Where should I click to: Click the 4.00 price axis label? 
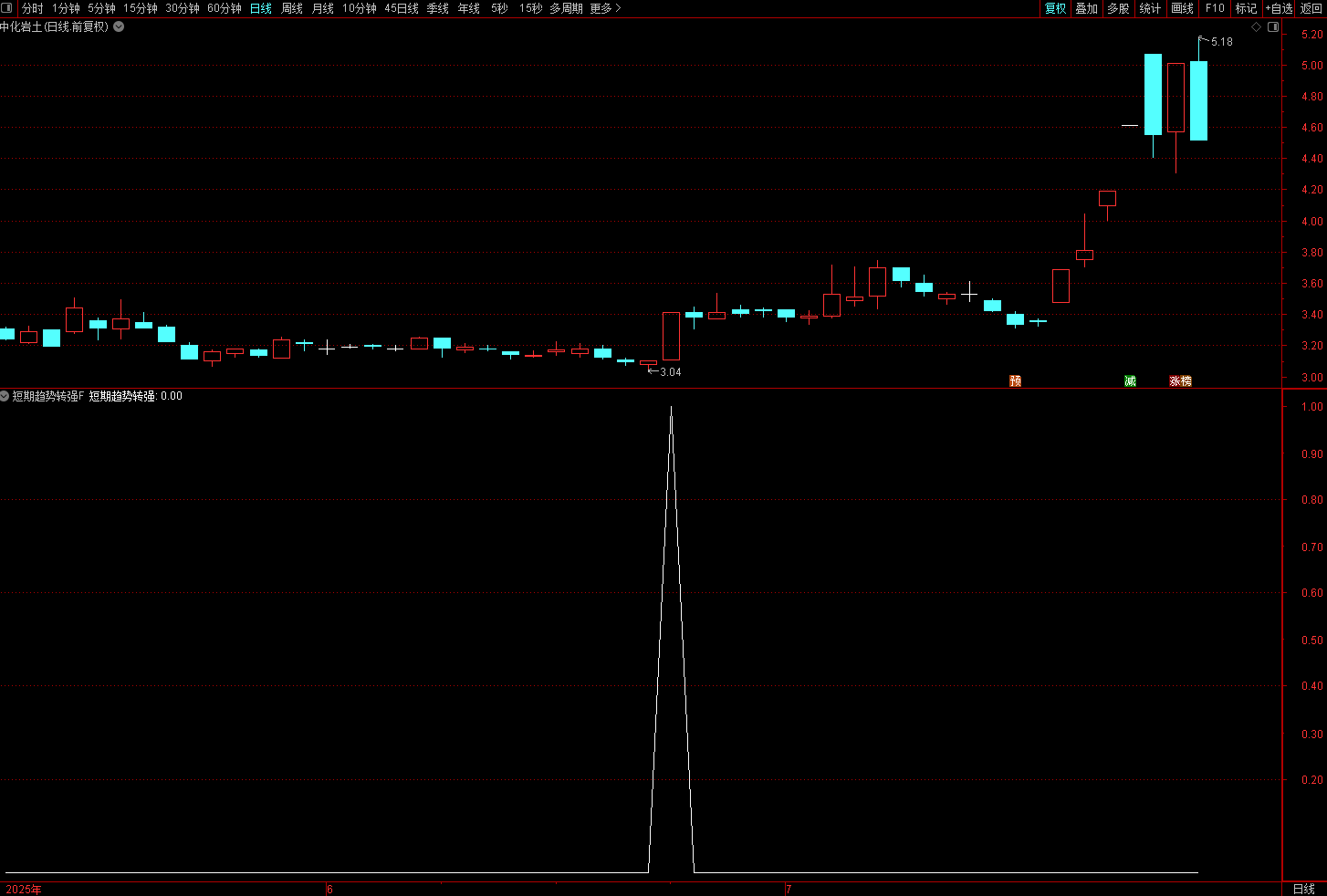tap(1311, 221)
